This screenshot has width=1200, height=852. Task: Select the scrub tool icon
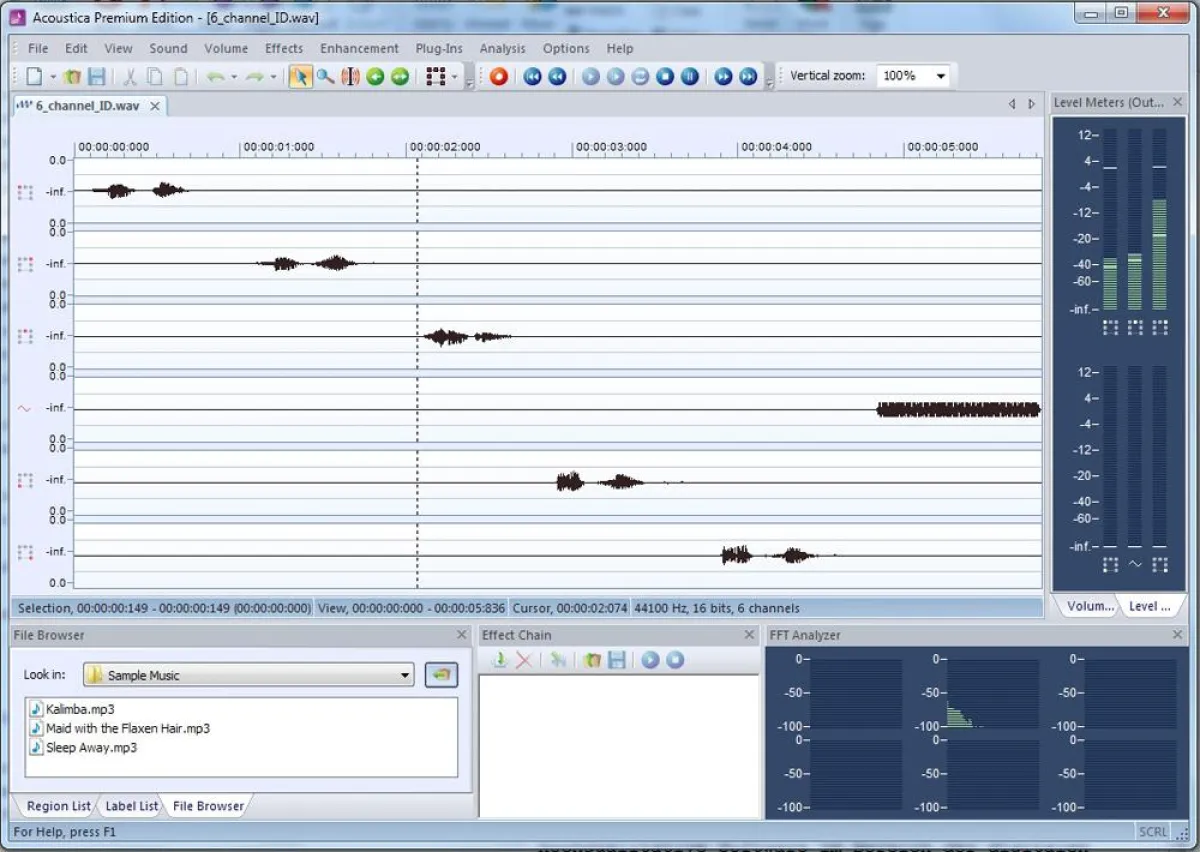tap(350, 76)
